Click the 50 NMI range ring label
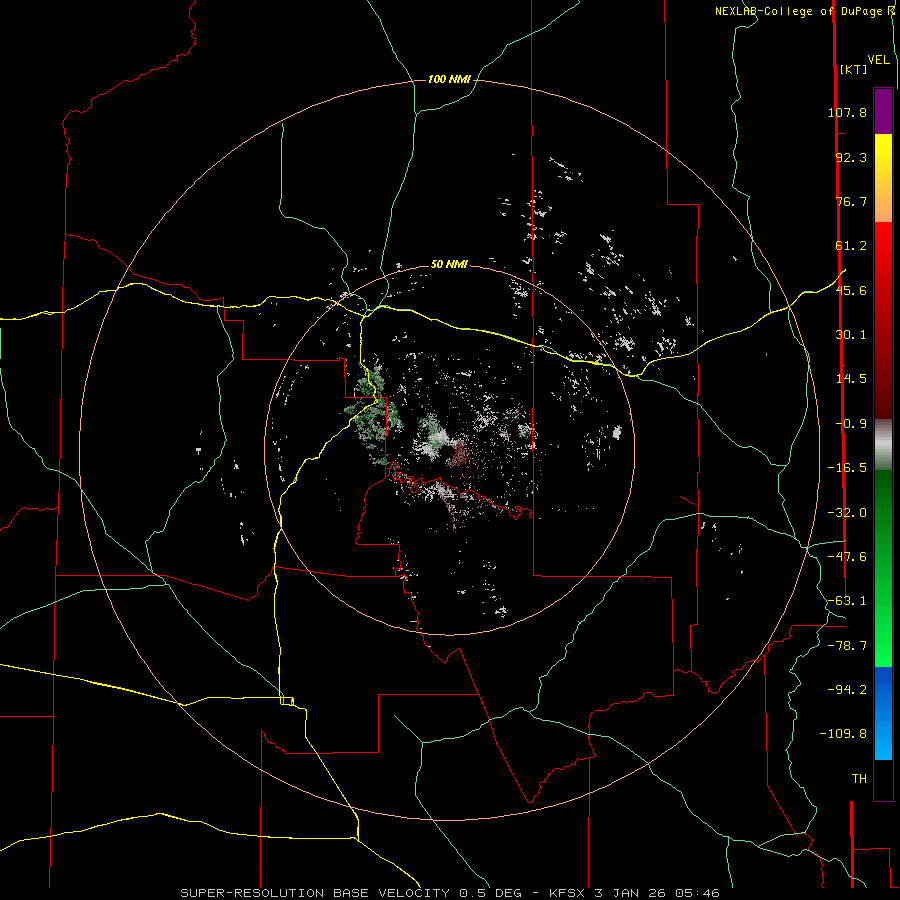900x900 pixels. [x=449, y=264]
